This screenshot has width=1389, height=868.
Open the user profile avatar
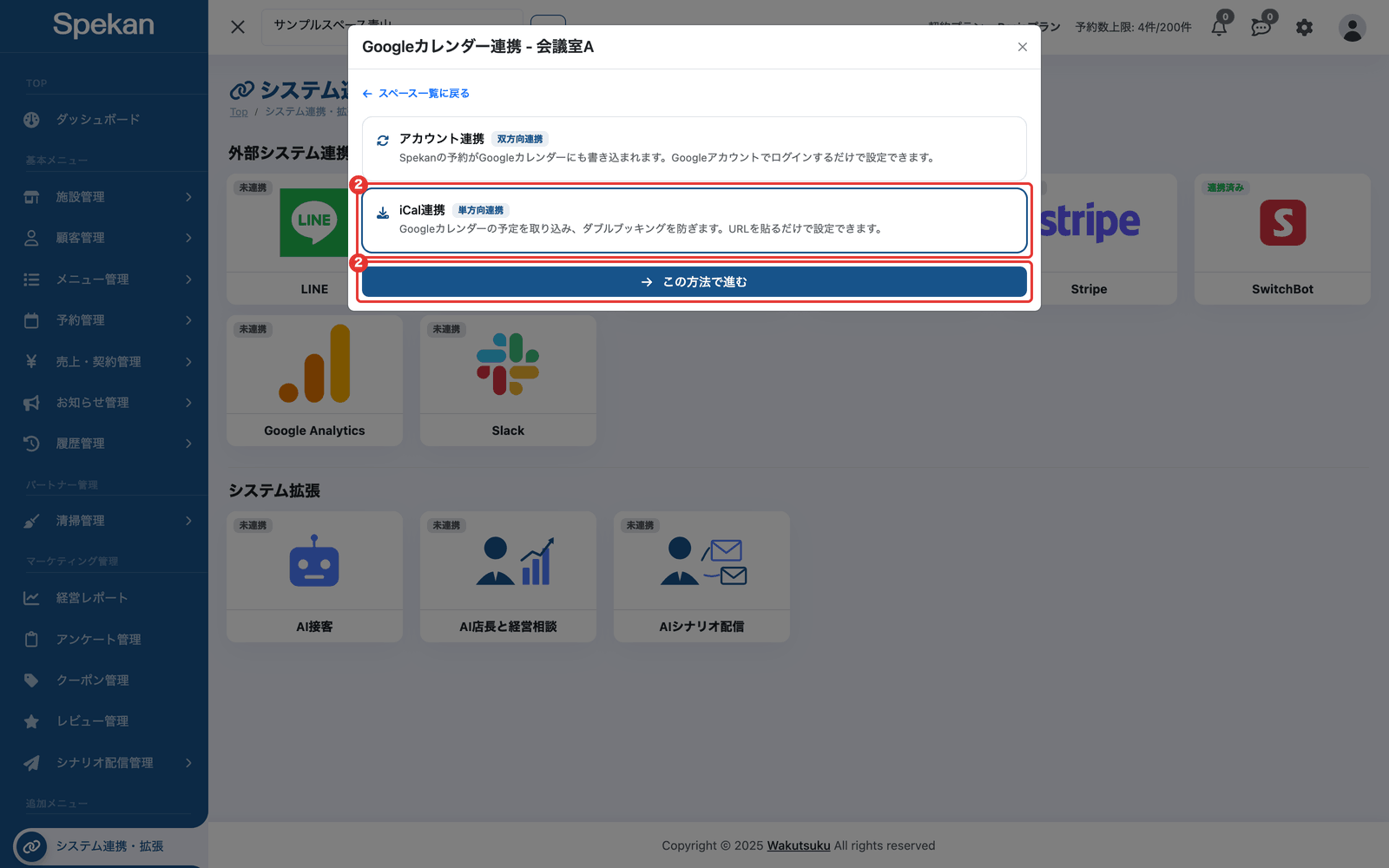point(1352,28)
